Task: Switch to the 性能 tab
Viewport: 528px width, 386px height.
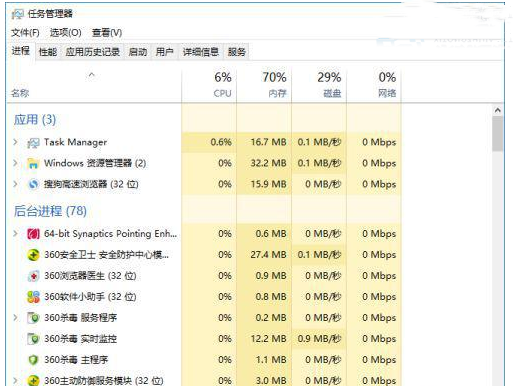Action: point(48,52)
